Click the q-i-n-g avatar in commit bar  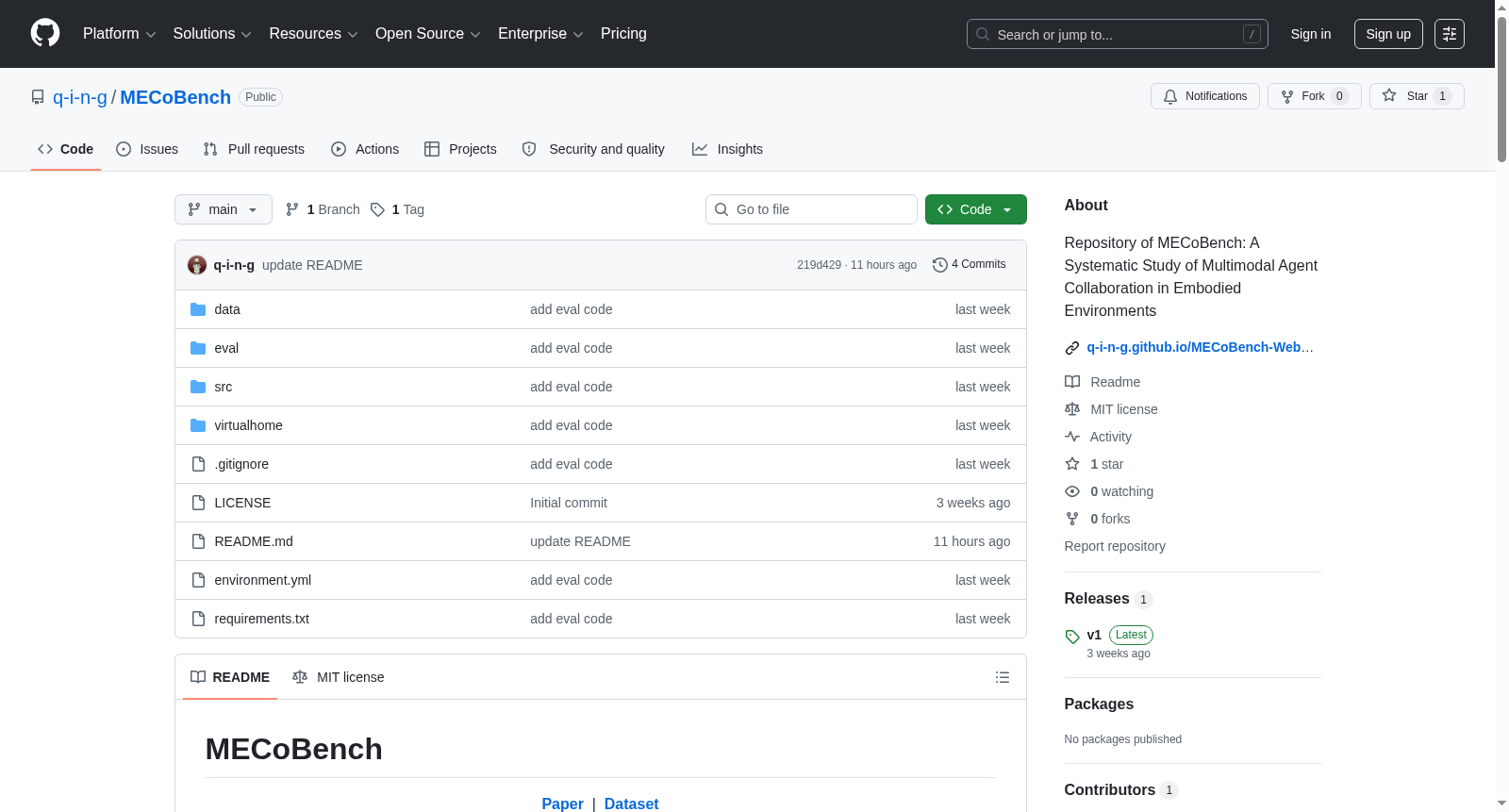point(197,265)
